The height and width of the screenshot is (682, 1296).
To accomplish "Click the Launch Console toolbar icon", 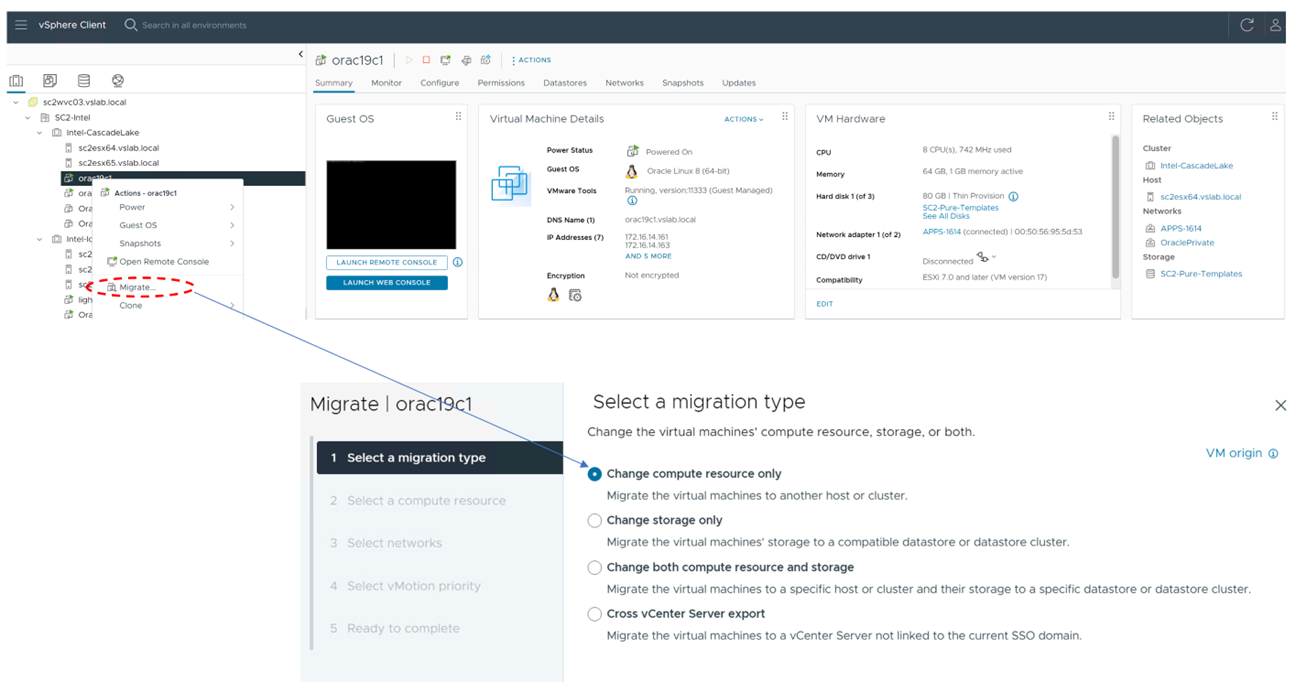I will pyautogui.click(x=446, y=60).
